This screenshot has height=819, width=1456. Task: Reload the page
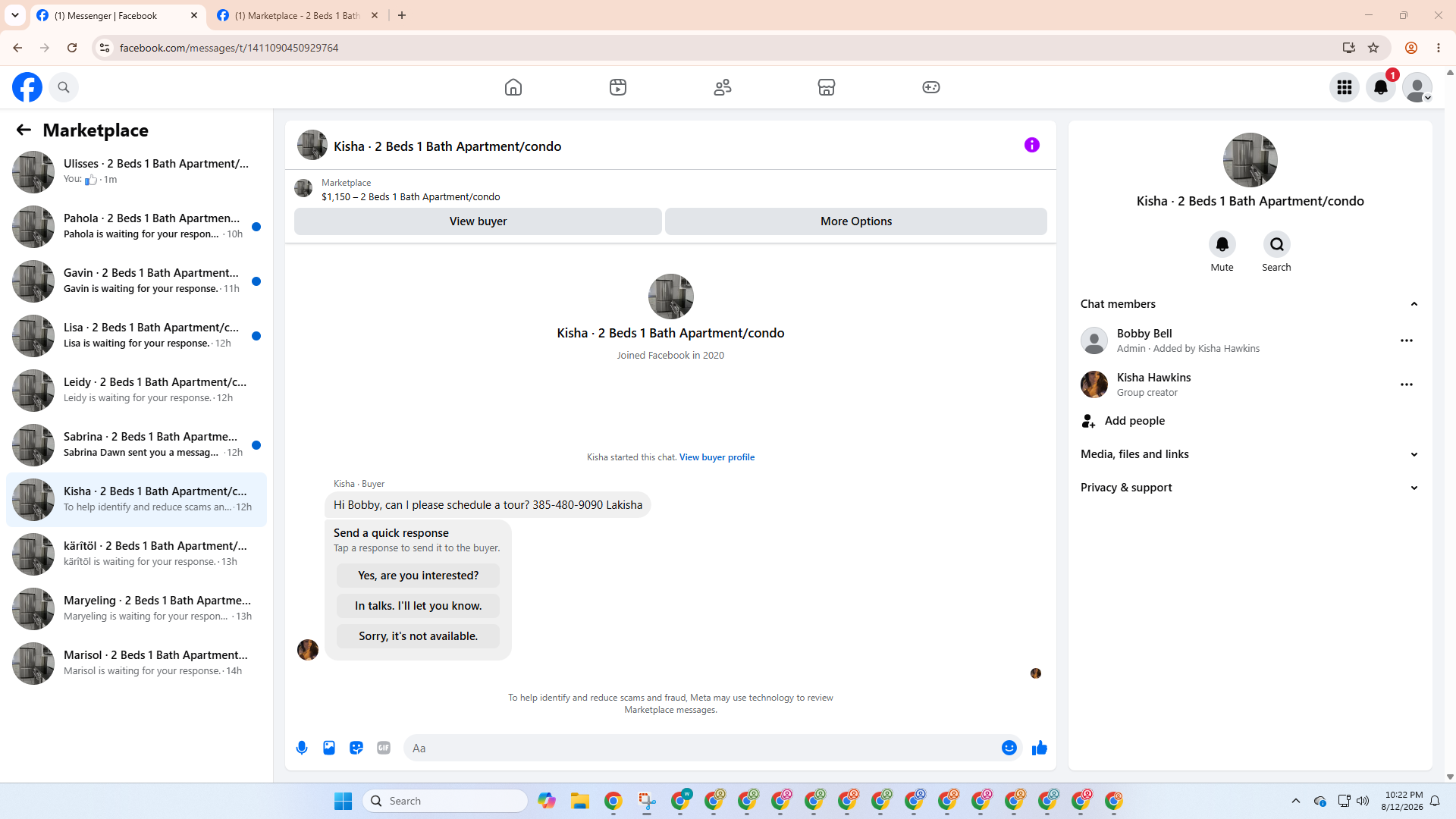72,48
